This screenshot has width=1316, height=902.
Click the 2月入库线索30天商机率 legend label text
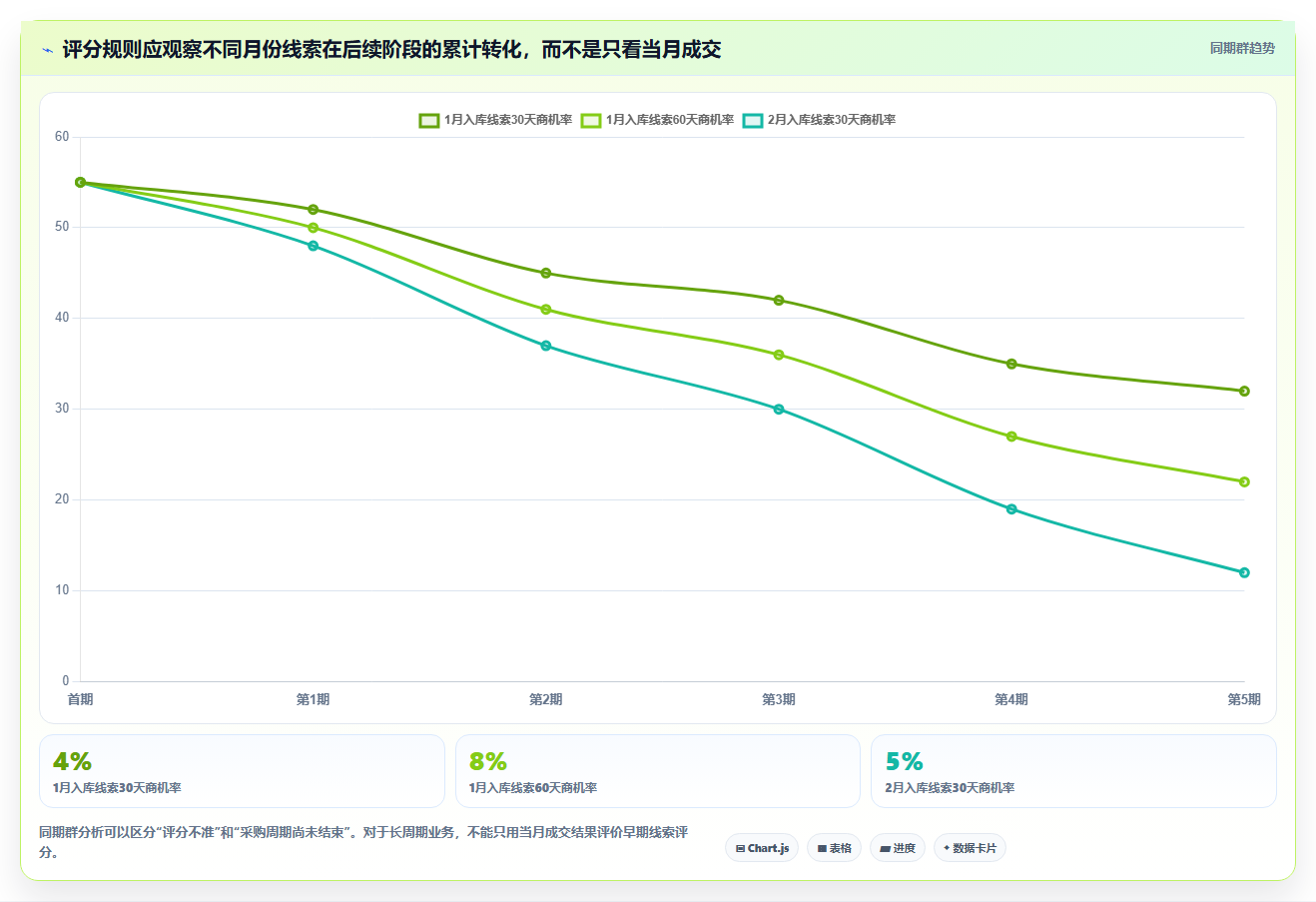(x=832, y=120)
